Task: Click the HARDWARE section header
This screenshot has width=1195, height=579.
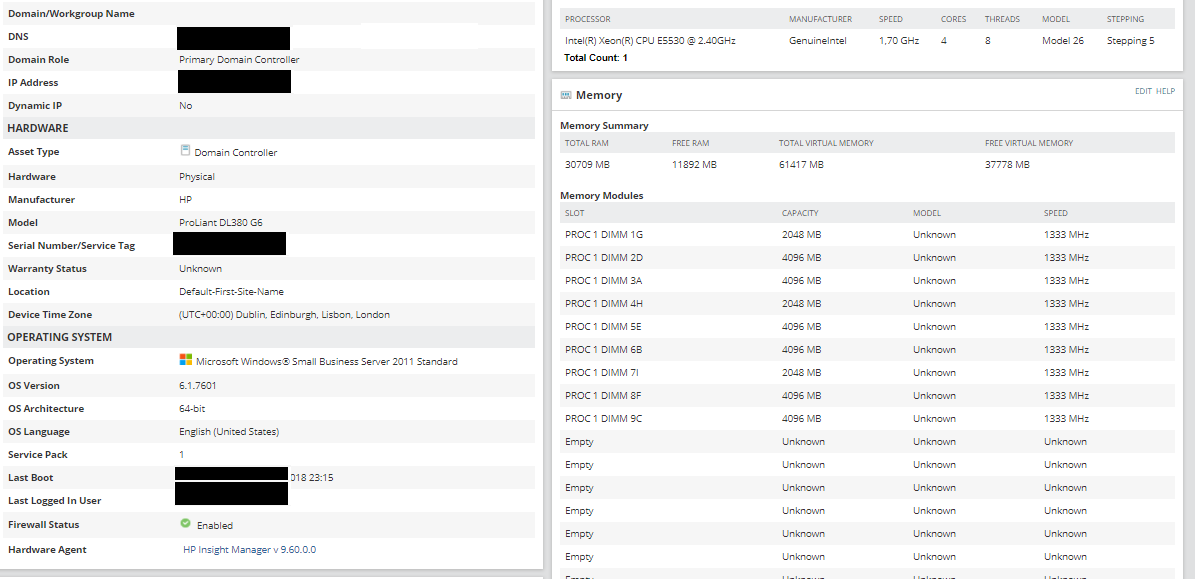Action: coord(38,128)
